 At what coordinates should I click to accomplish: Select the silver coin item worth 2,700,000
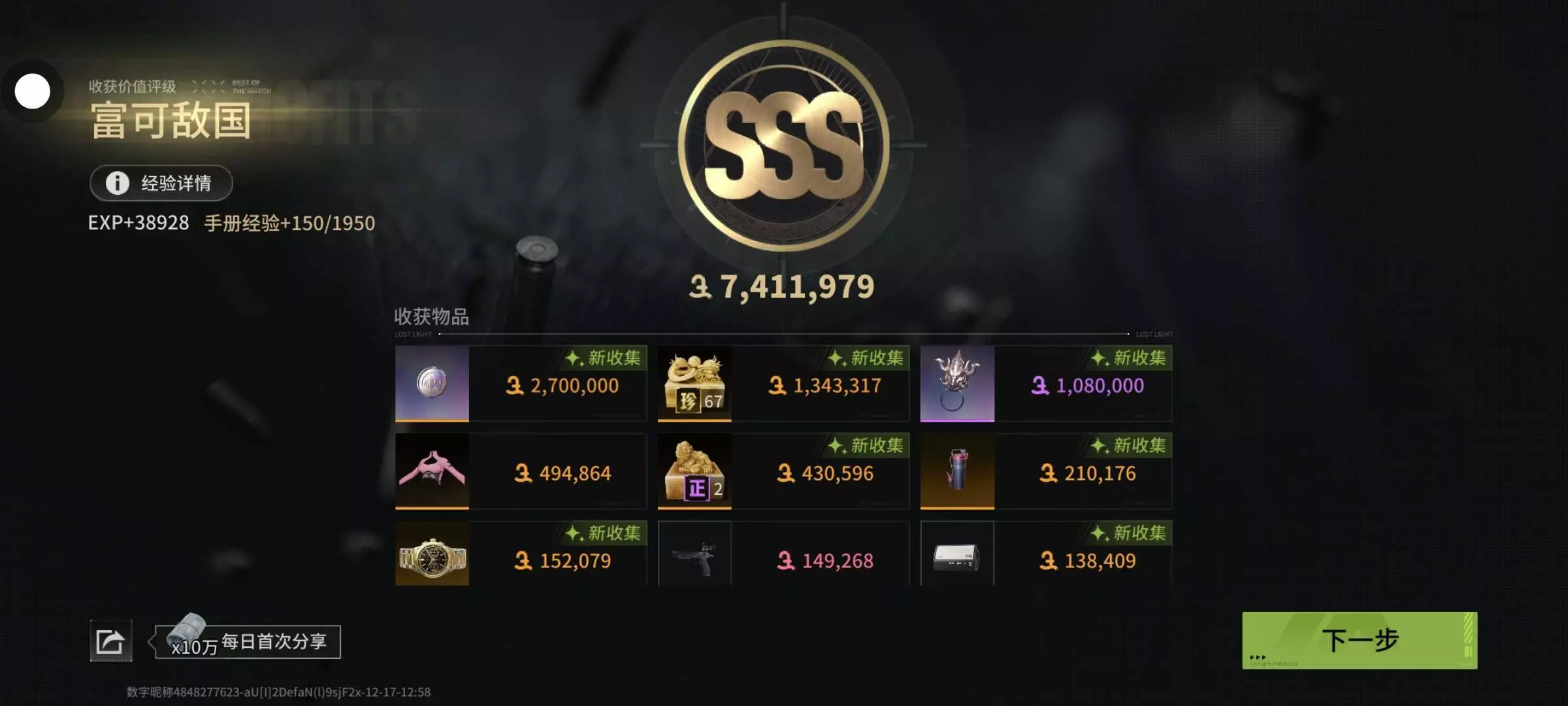click(432, 383)
